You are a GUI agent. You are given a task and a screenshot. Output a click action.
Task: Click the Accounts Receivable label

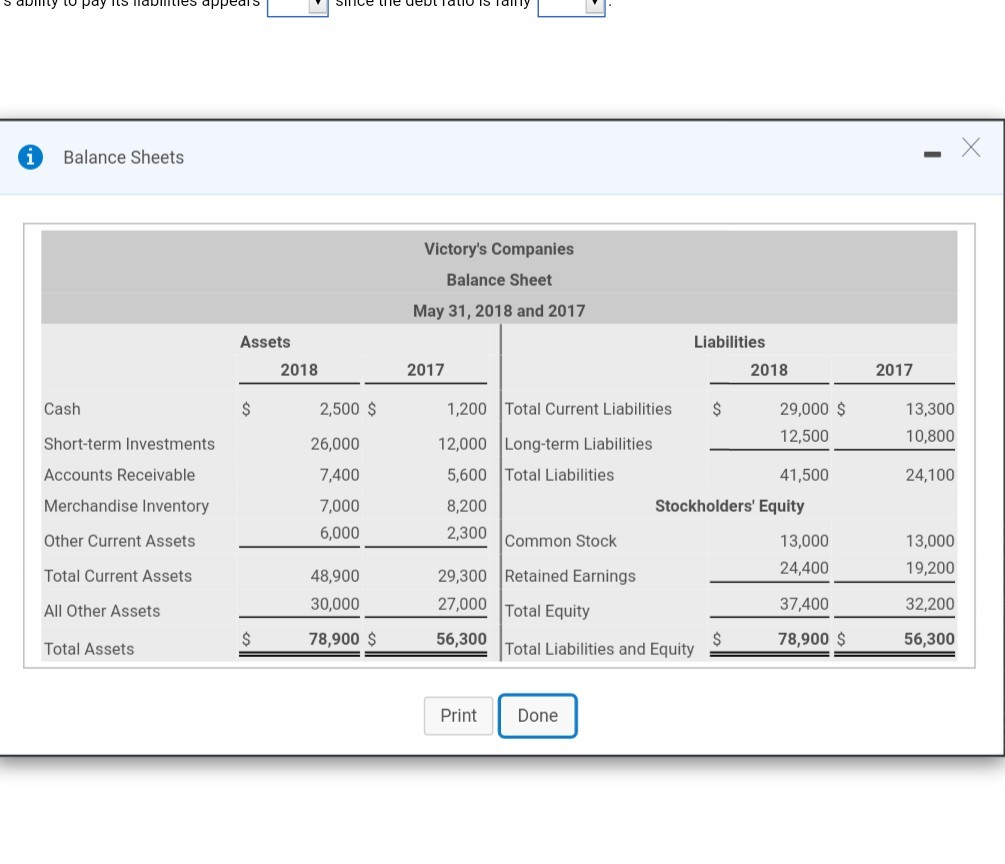[x=119, y=475]
